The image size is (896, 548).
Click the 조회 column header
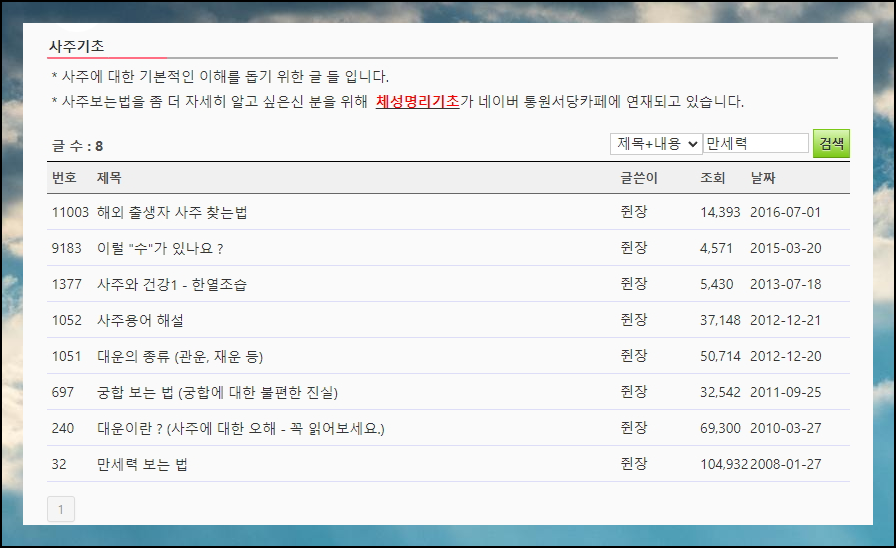(713, 178)
